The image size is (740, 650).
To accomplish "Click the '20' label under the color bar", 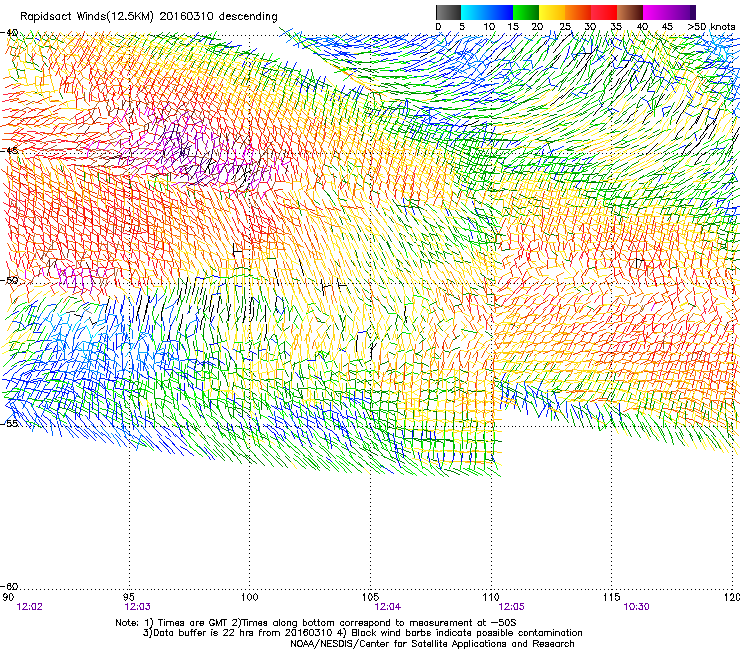I will coord(538,26).
